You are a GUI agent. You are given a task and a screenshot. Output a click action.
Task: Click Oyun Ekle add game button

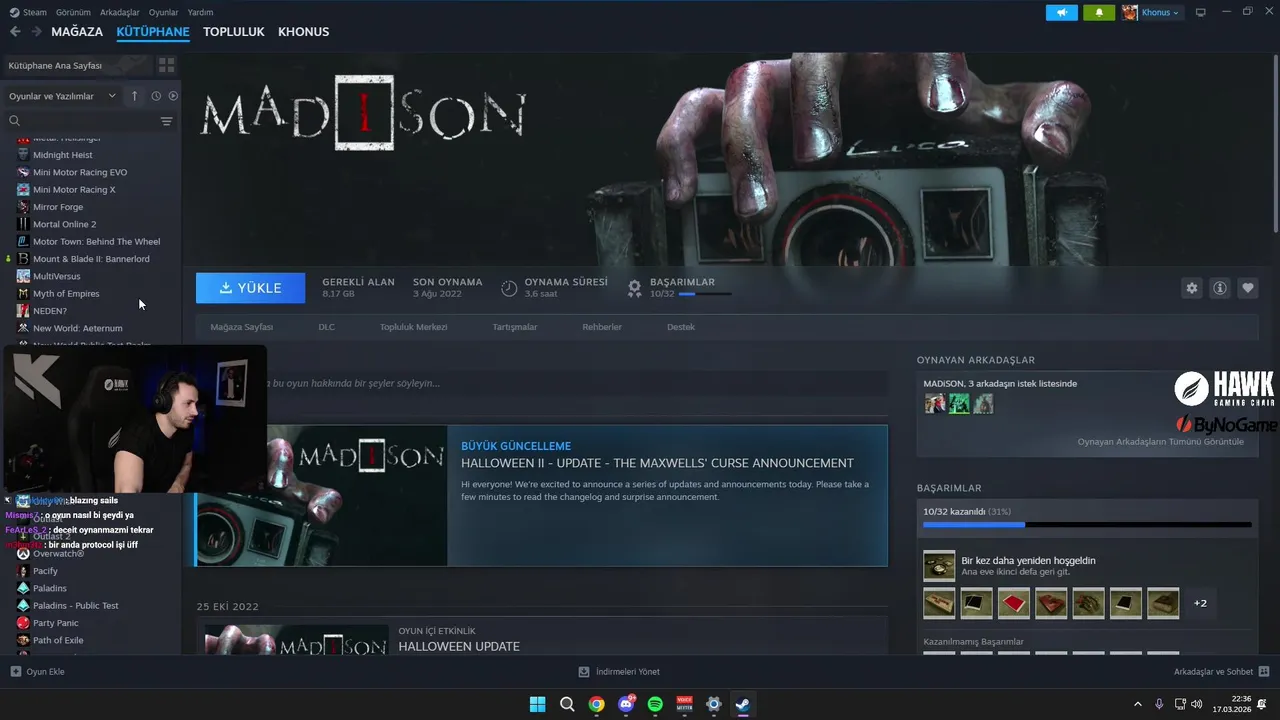[x=37, y=672]
